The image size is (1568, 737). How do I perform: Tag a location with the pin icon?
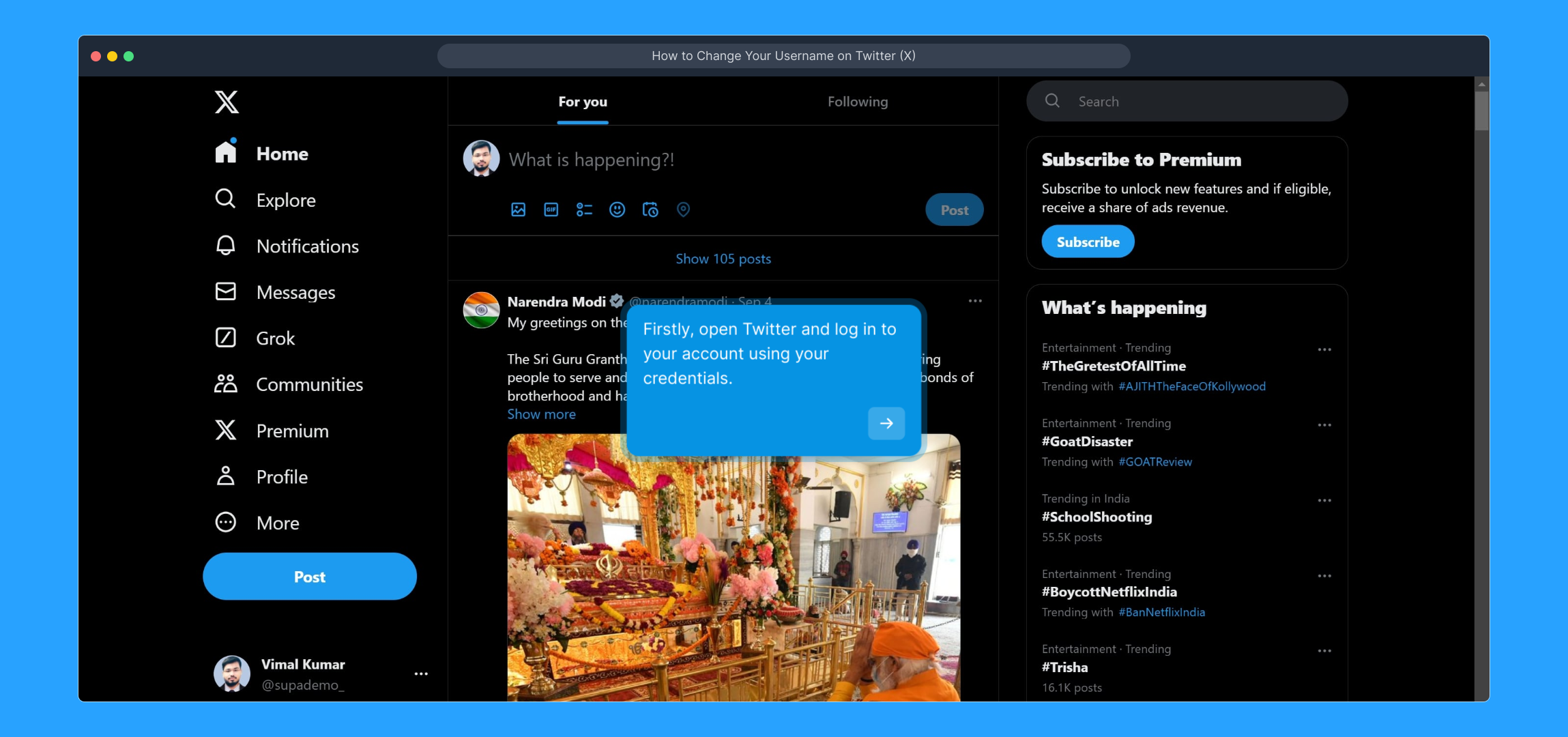[683, 209]
